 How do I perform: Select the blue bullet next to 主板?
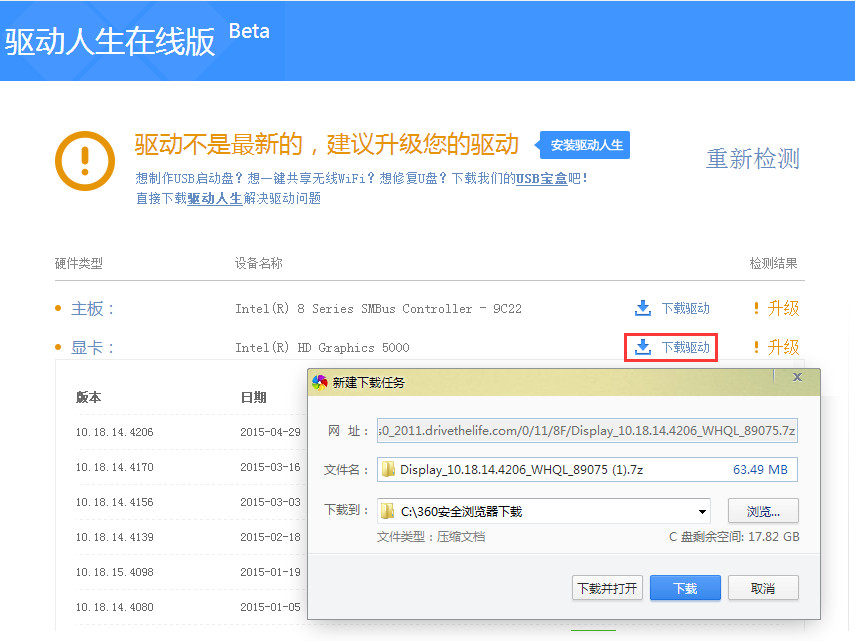[58, 308]
